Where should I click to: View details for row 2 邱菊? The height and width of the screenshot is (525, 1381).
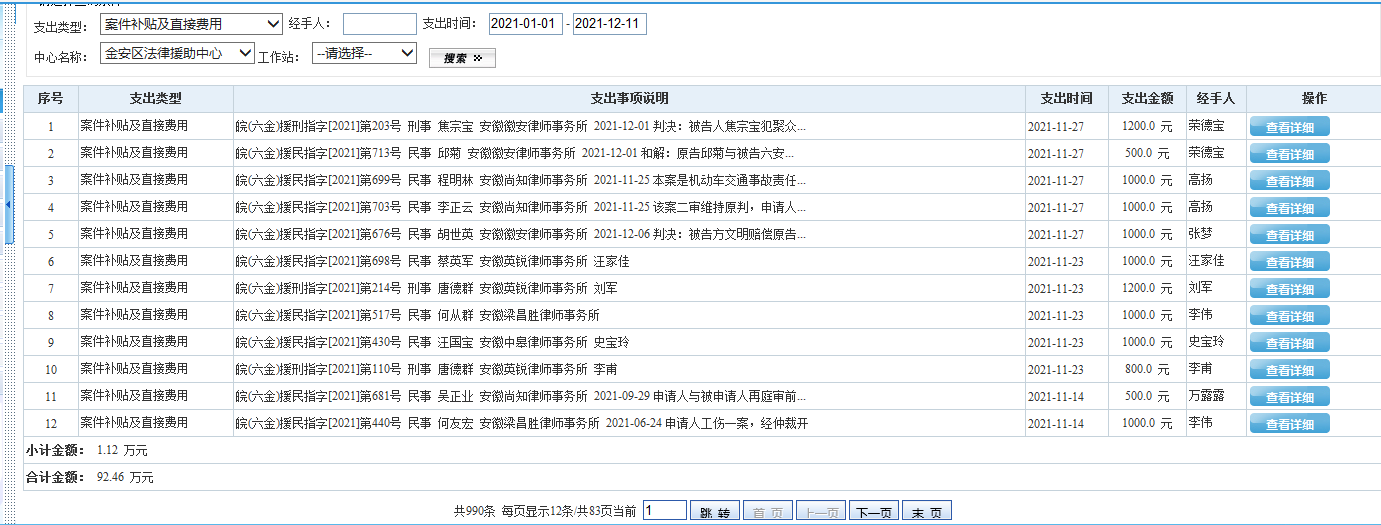coord(1289,154)
